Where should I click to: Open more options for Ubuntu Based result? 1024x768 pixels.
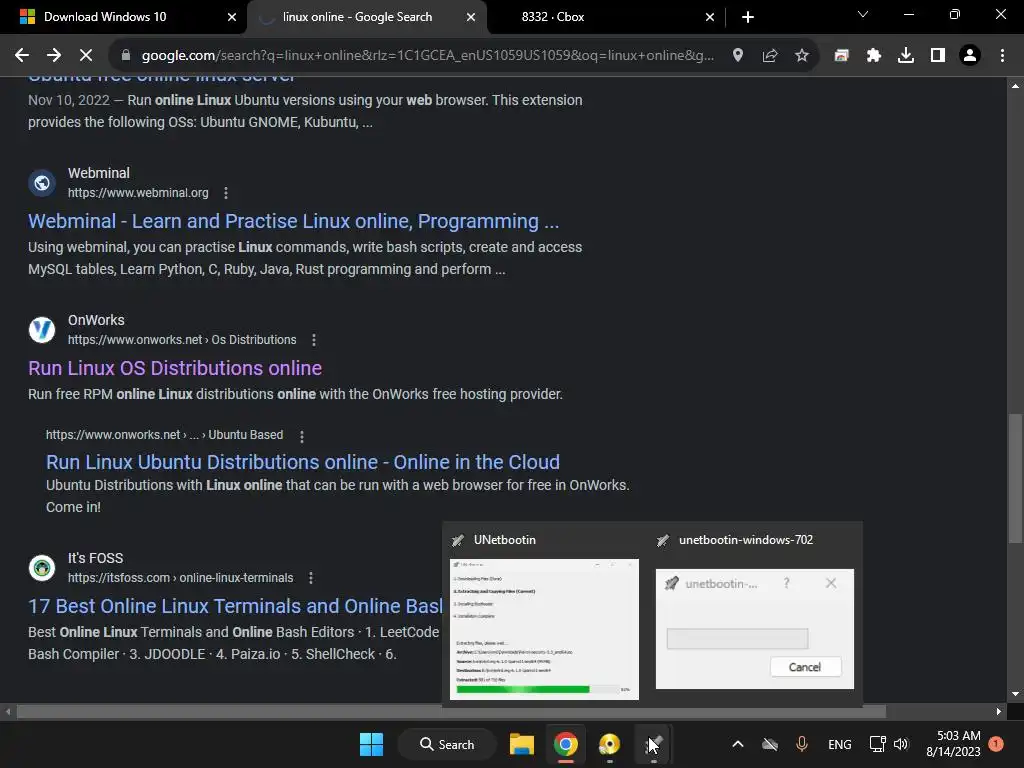click(302, 436)
